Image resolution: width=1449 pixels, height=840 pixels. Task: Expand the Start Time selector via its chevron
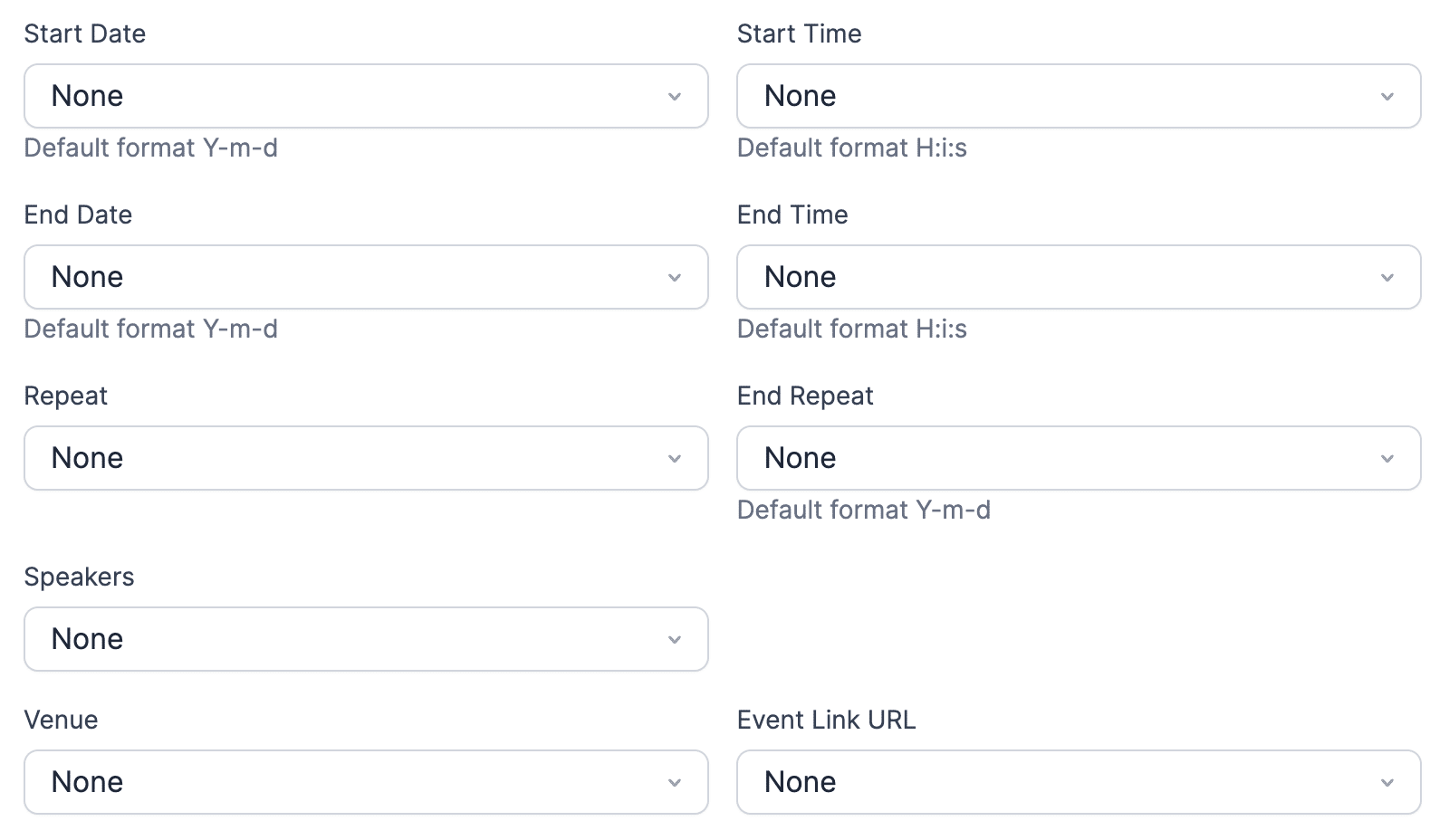click(1387, 96)
